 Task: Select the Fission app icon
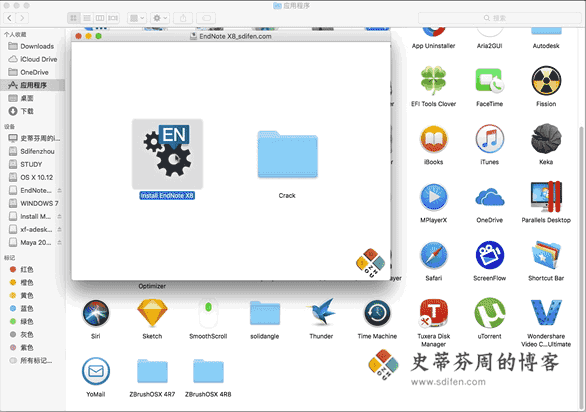pos(546,80)
